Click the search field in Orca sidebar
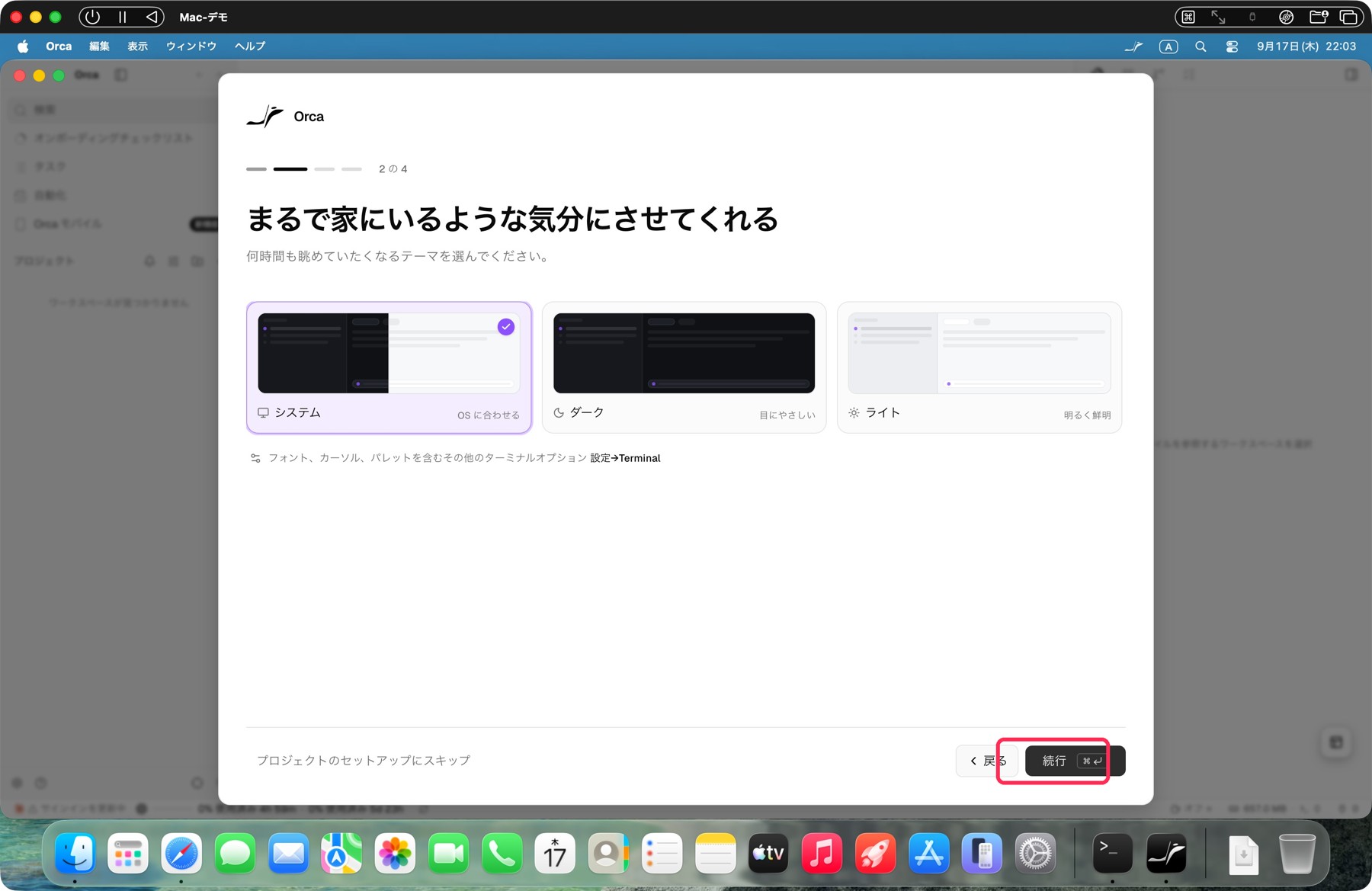This screenshot has height=891, width=1372. pyautogui.click(x=114, y=110)
